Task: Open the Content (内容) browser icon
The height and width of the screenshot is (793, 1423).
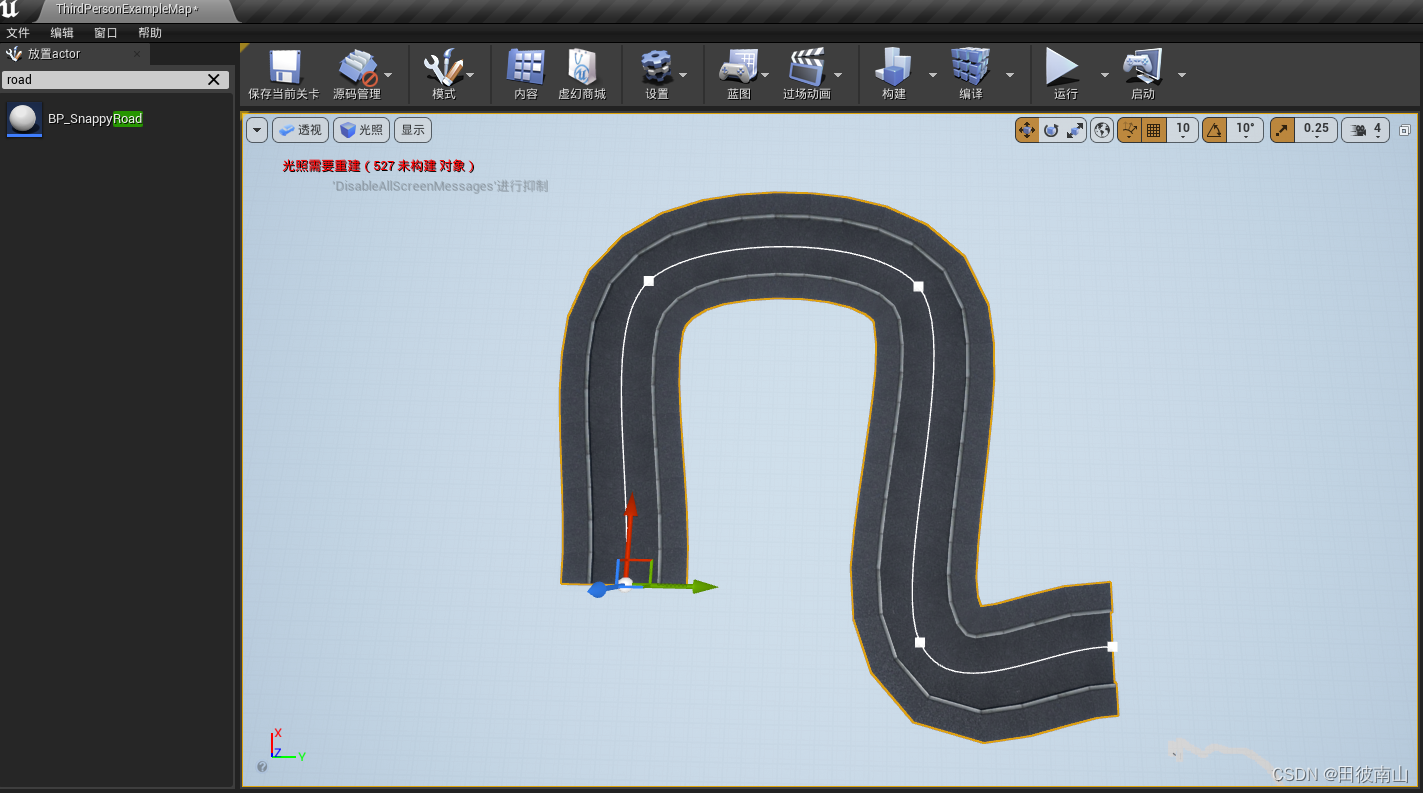Action: [x=526, y=67]
